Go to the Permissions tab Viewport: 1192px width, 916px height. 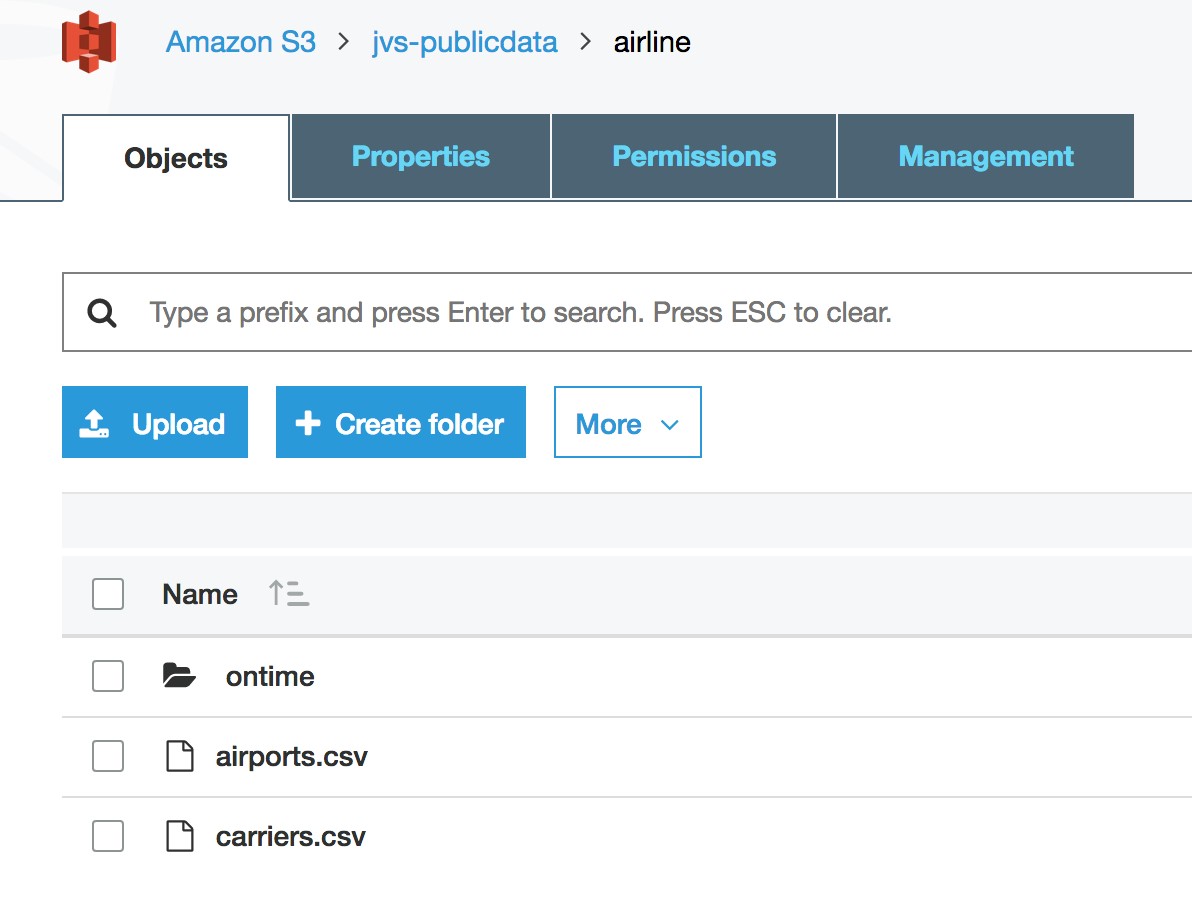pos(694,157)
